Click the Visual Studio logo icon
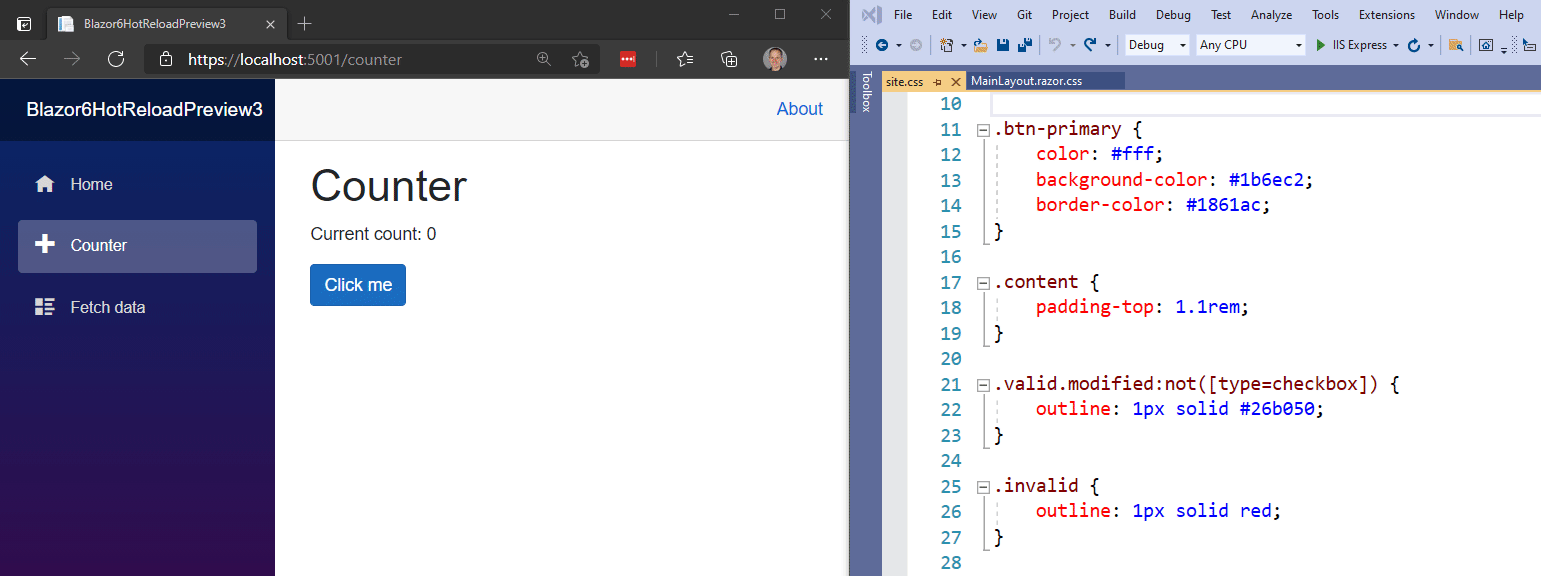This screenshot has width=1541, height=576. [871, 15]
